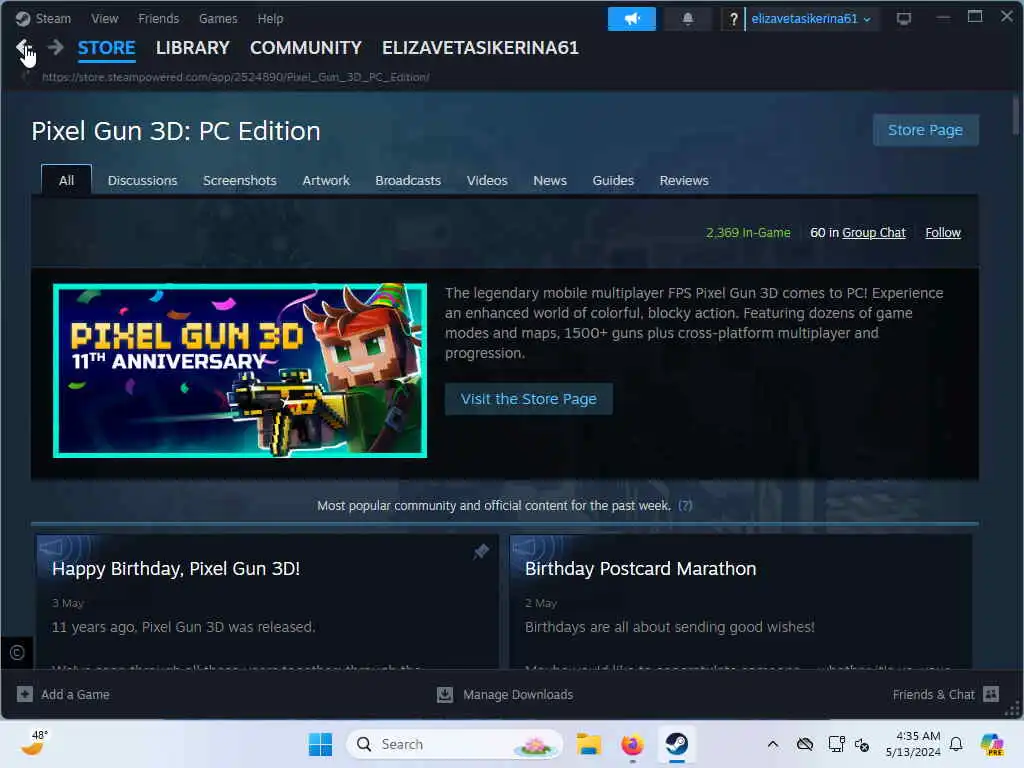Screen dimensions: 1024x768
Task: Switch to the Screenshots tab
Action: (240, 180)
